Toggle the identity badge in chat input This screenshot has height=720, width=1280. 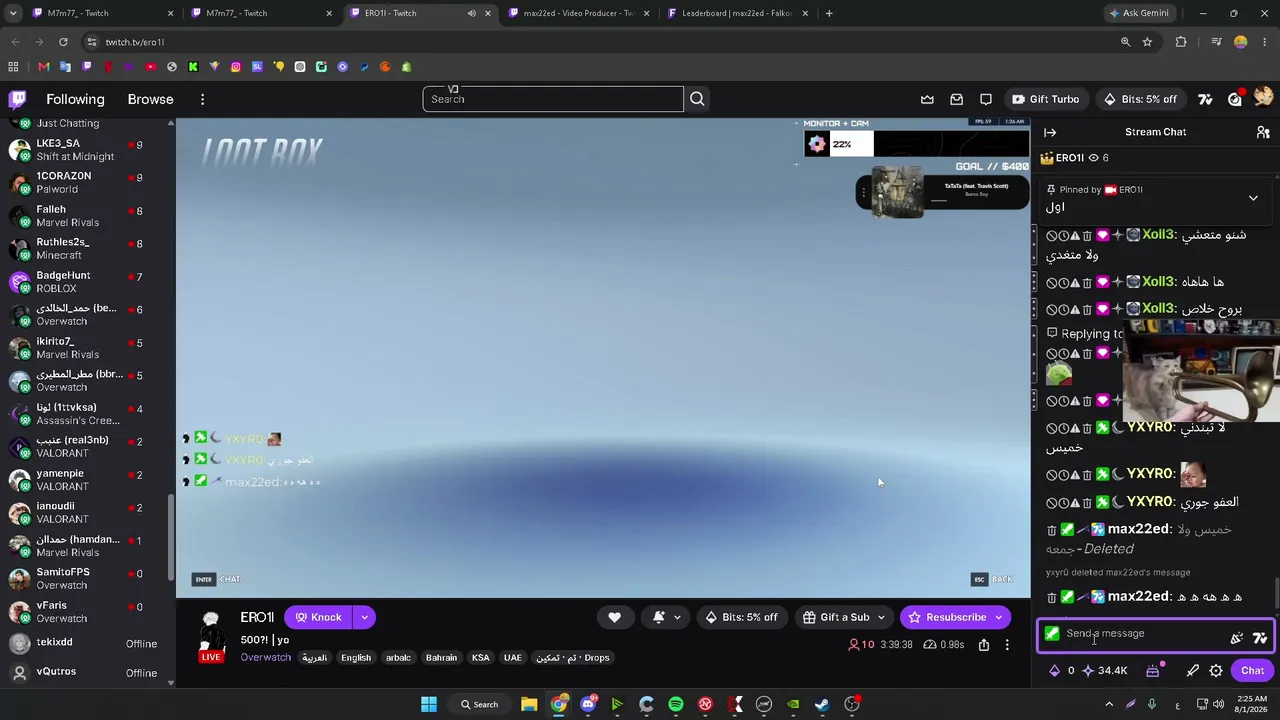click(x=1052, y=633)
